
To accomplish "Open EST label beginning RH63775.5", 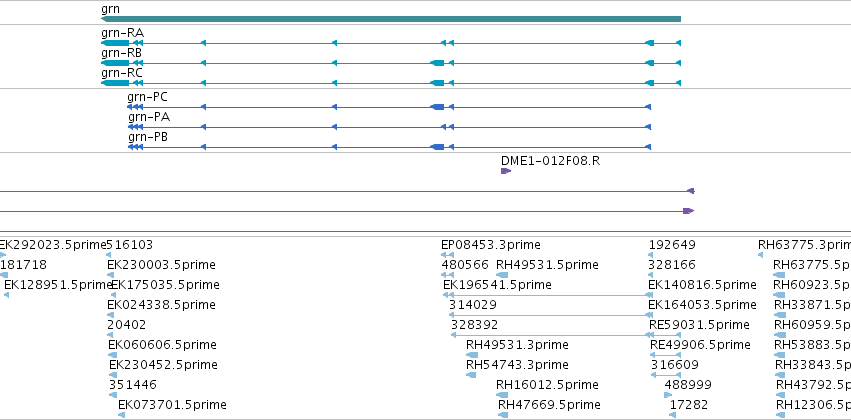I will click(x=812, y=265).
